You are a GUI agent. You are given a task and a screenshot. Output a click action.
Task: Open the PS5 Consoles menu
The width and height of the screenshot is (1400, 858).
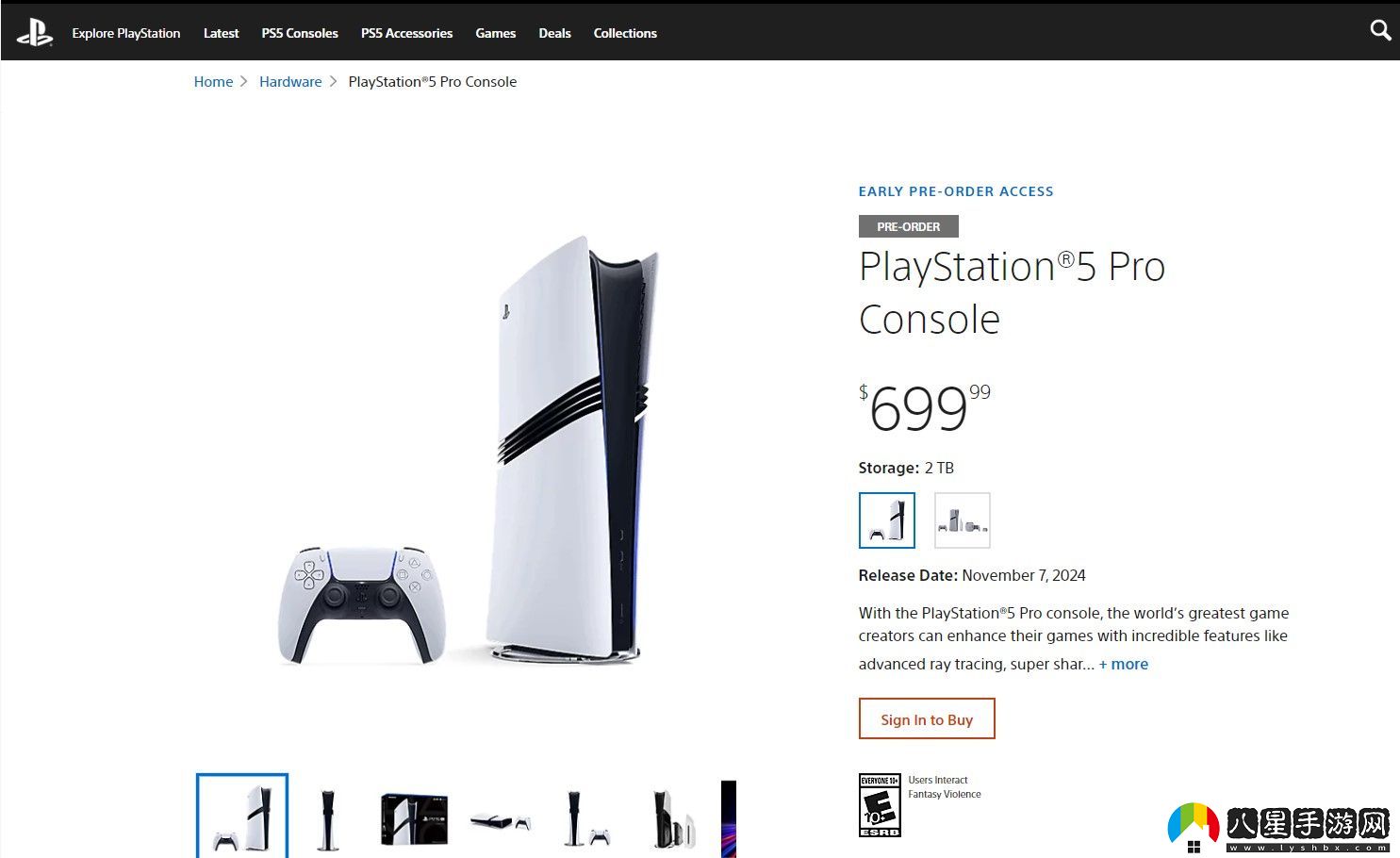point(300,33)
